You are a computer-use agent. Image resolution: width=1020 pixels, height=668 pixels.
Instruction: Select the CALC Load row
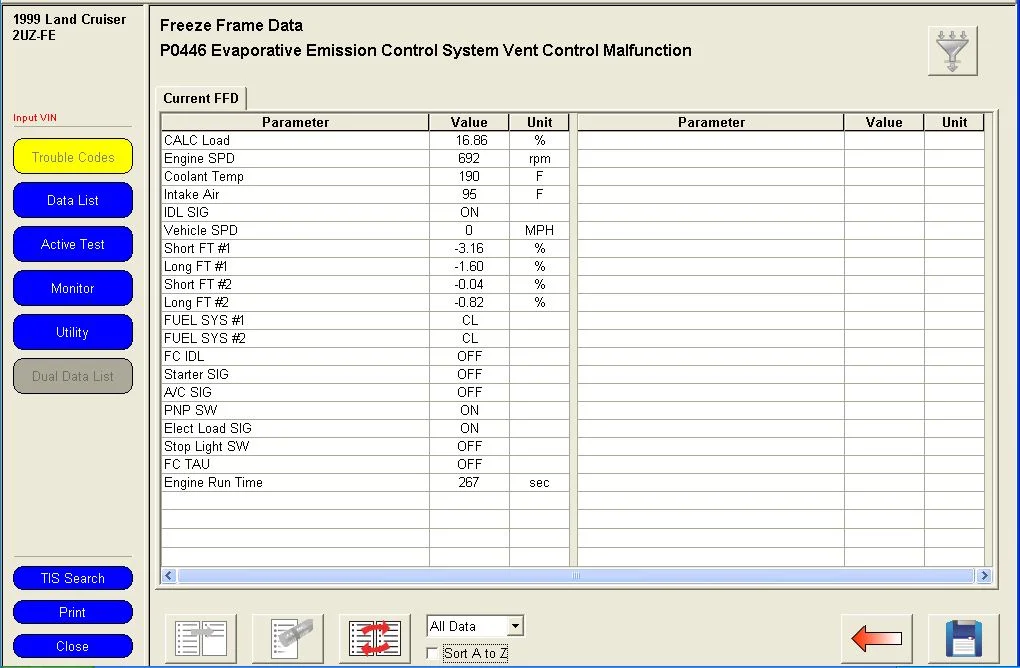[x=366, y=140]
